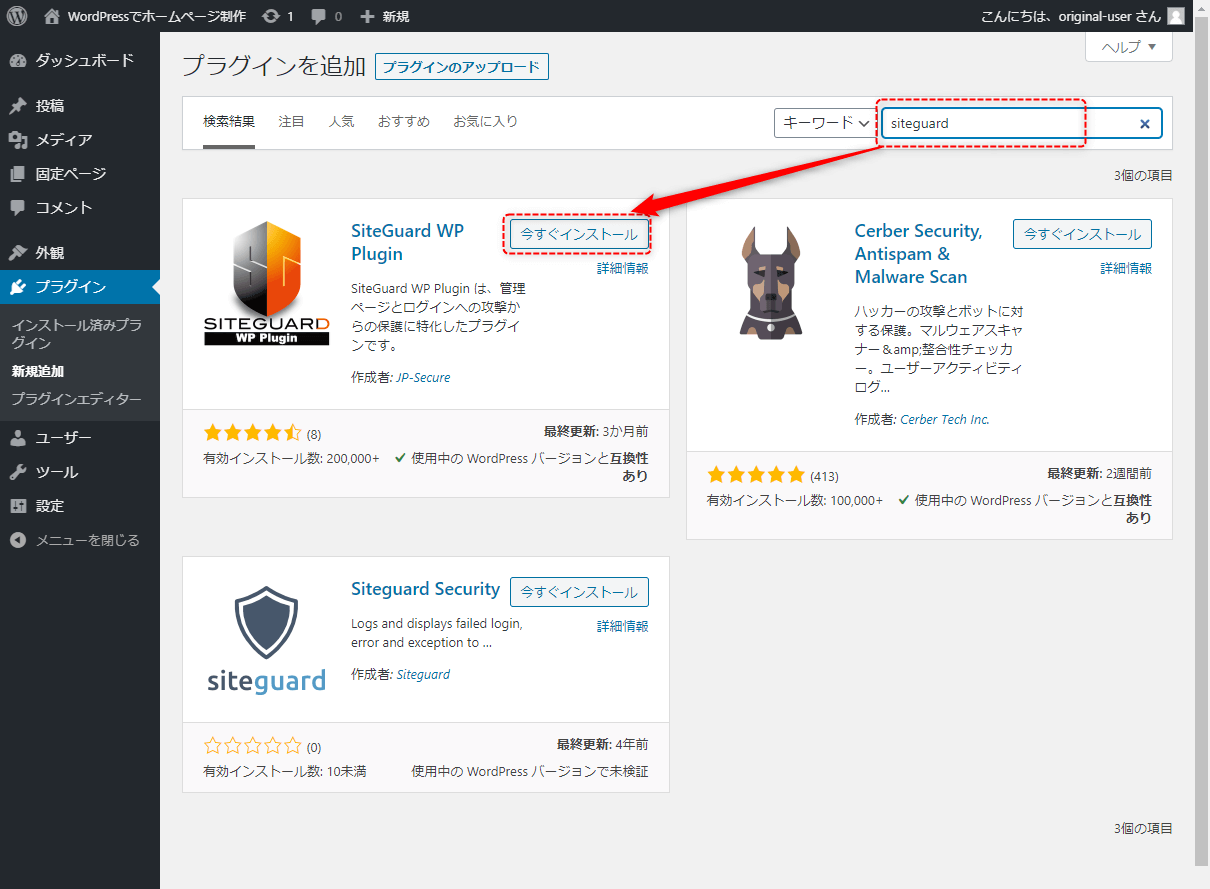Open the Siteguard Security title link
The width and height of the screenshot is (1210, 889).
pyautogui.click(x=425, y=589)
